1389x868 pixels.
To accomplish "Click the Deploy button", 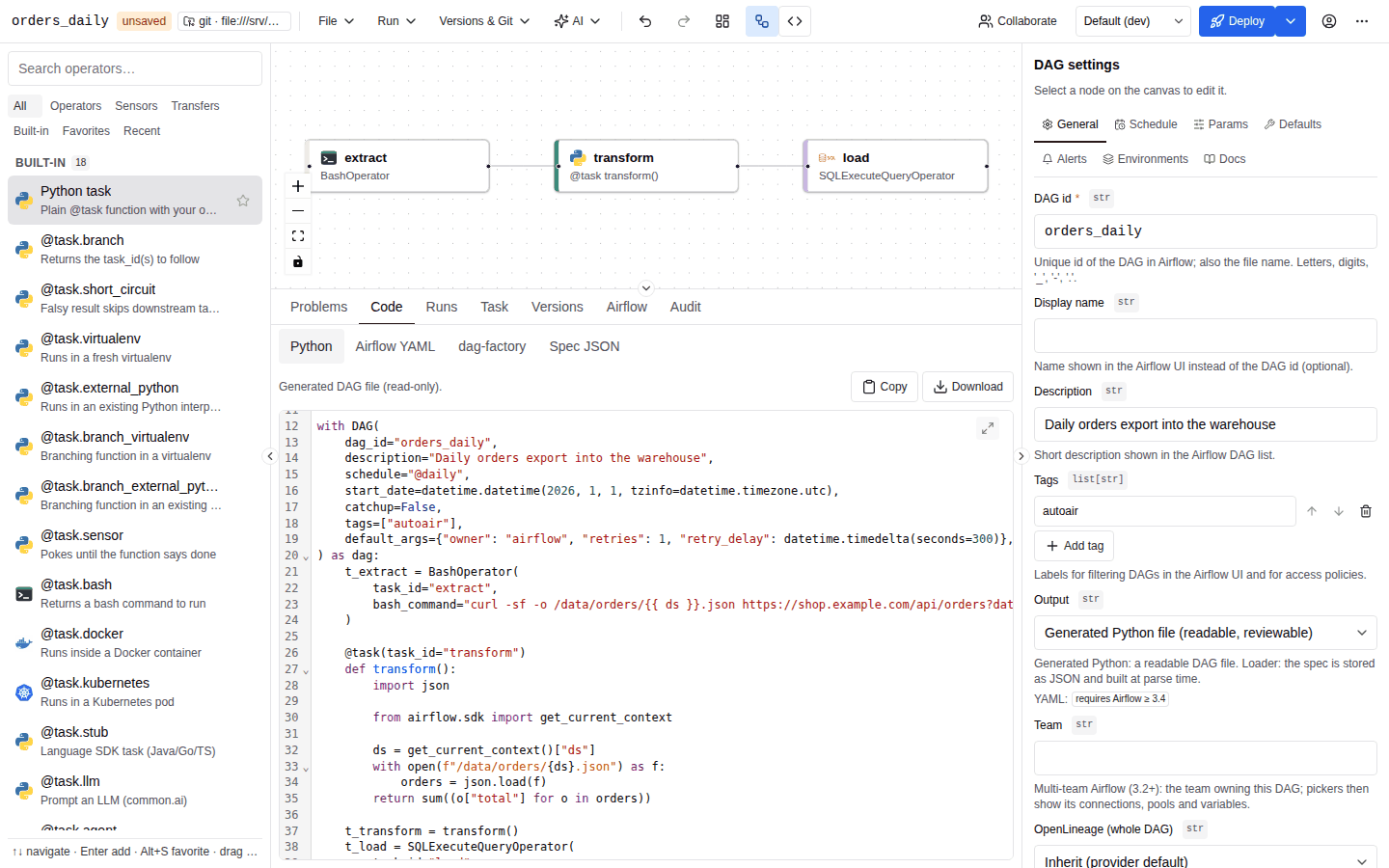I will coord(1237,21).
